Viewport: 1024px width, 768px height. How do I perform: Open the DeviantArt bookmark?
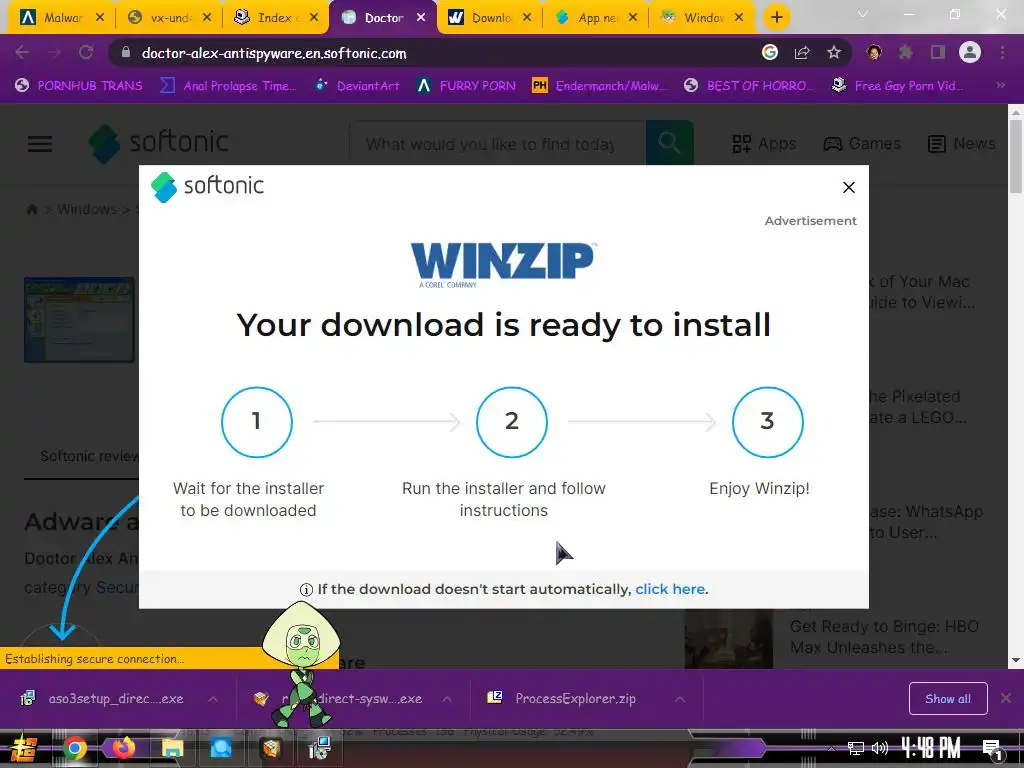tap(357, 86)
